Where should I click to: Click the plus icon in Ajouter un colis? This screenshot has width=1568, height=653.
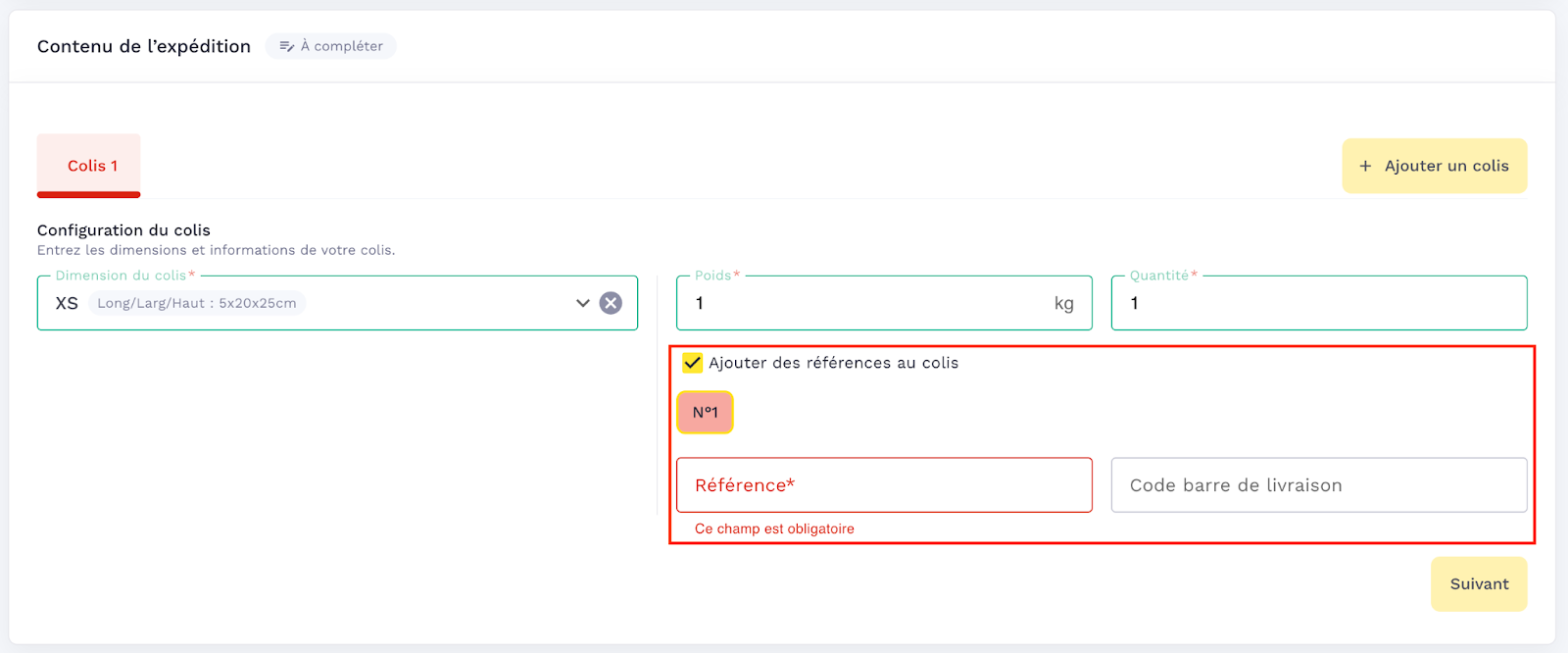[x=1365, y=167]
